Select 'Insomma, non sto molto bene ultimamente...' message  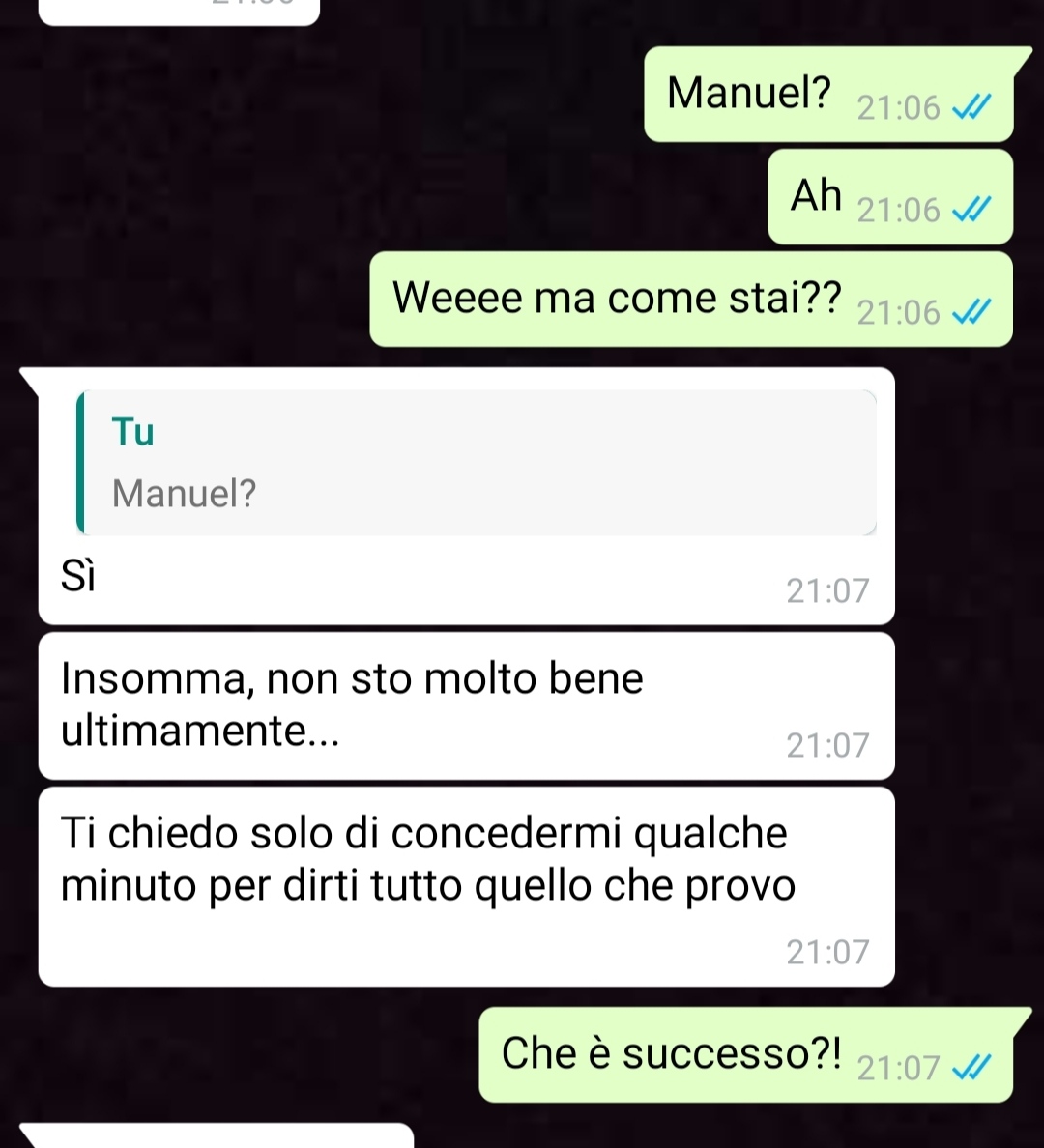click(x=467, y=705)
